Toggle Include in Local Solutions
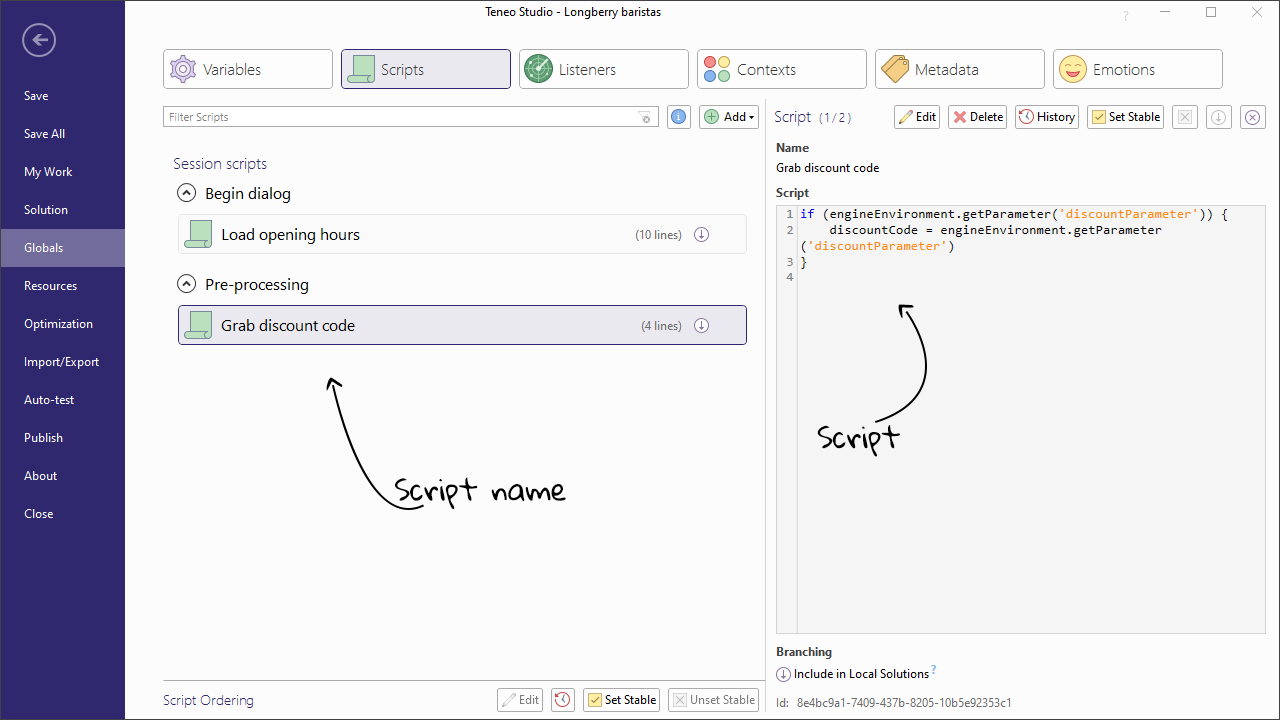Viewport: 1280px width, 720px height. tap(784, 674)
